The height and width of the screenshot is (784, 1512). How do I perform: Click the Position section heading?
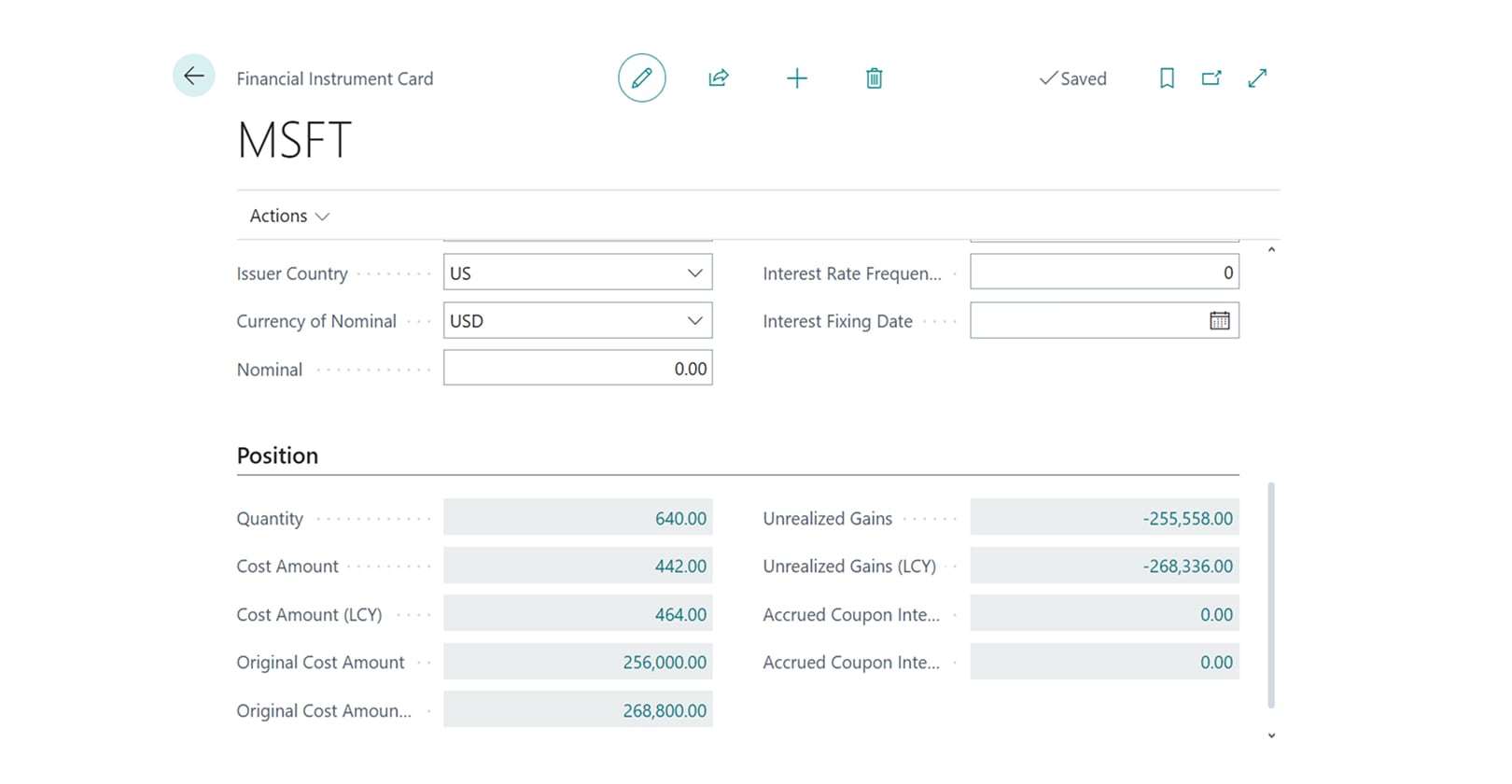[277, 455]
